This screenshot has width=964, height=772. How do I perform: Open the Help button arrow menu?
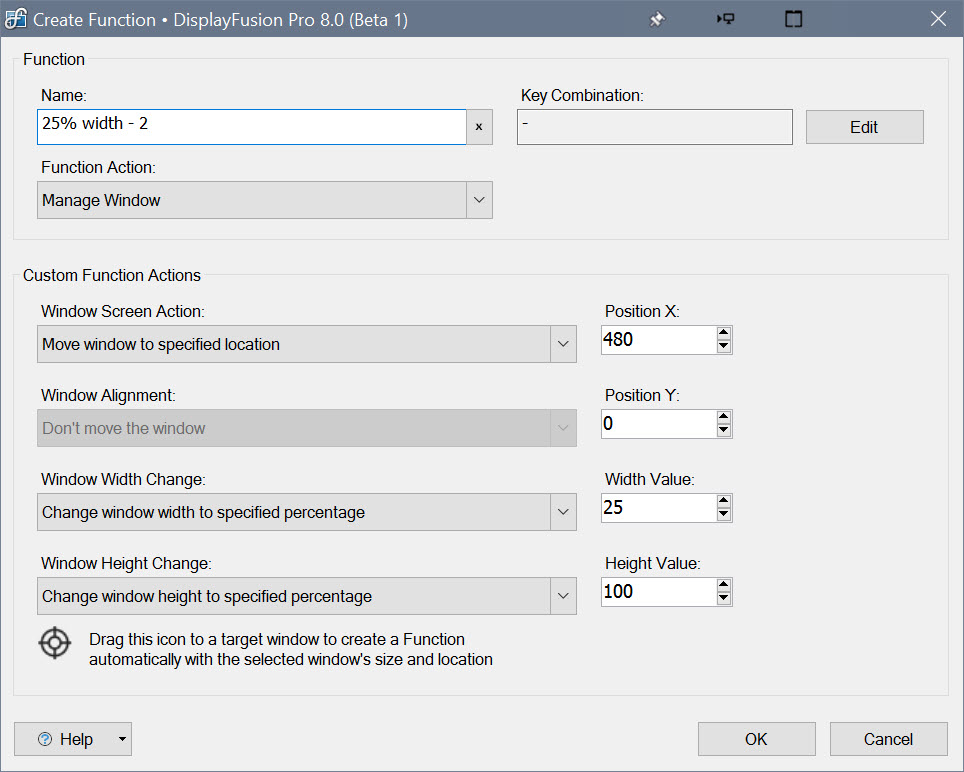[x=121, y=739]
